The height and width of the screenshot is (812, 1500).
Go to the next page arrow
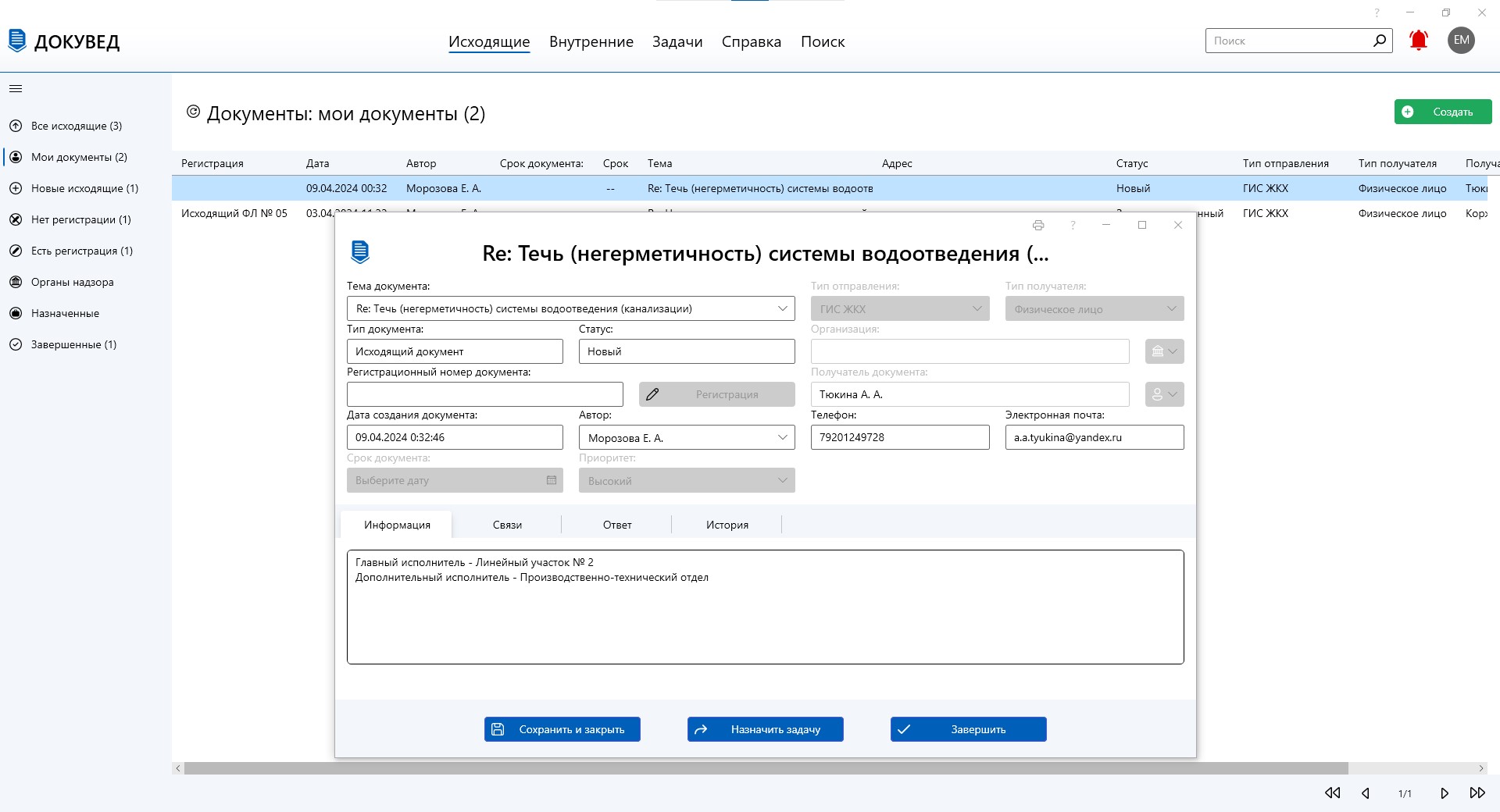click(x=1445, y=793)
